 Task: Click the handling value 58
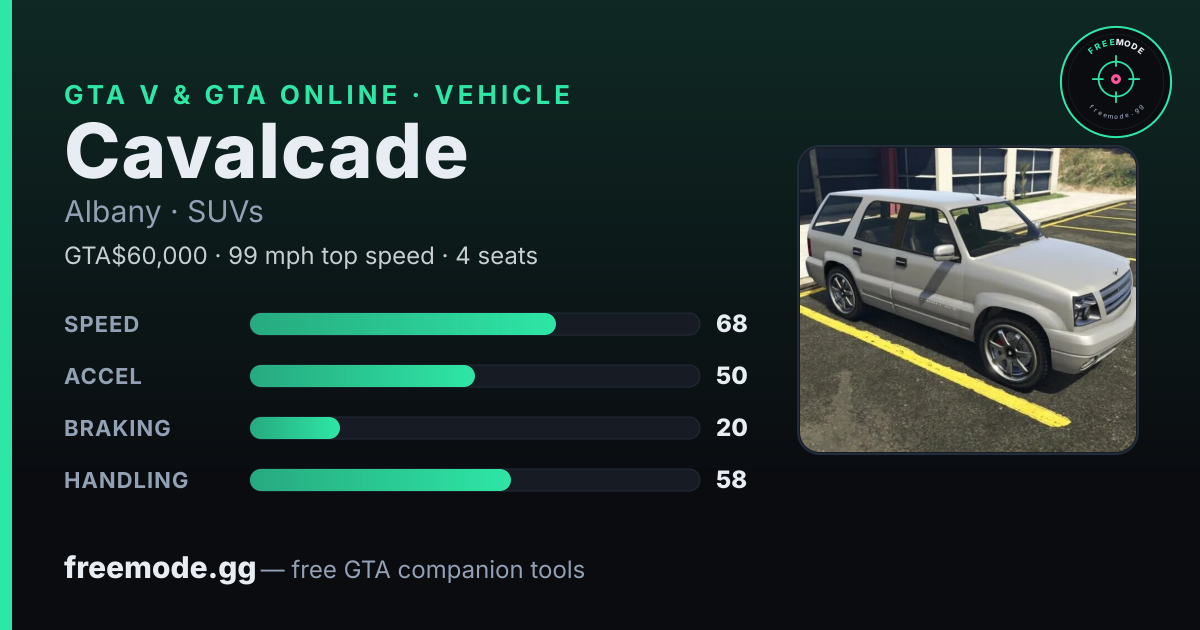coord(732,480)
